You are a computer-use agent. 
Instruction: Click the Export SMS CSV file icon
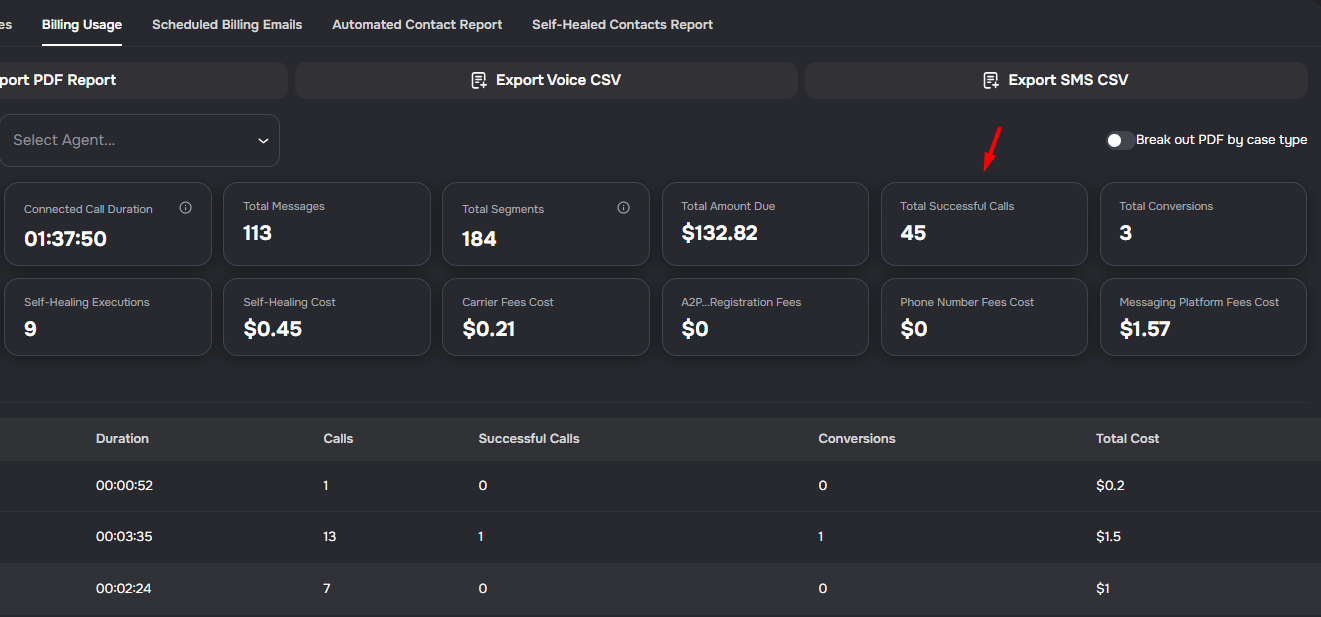(991, 80)
